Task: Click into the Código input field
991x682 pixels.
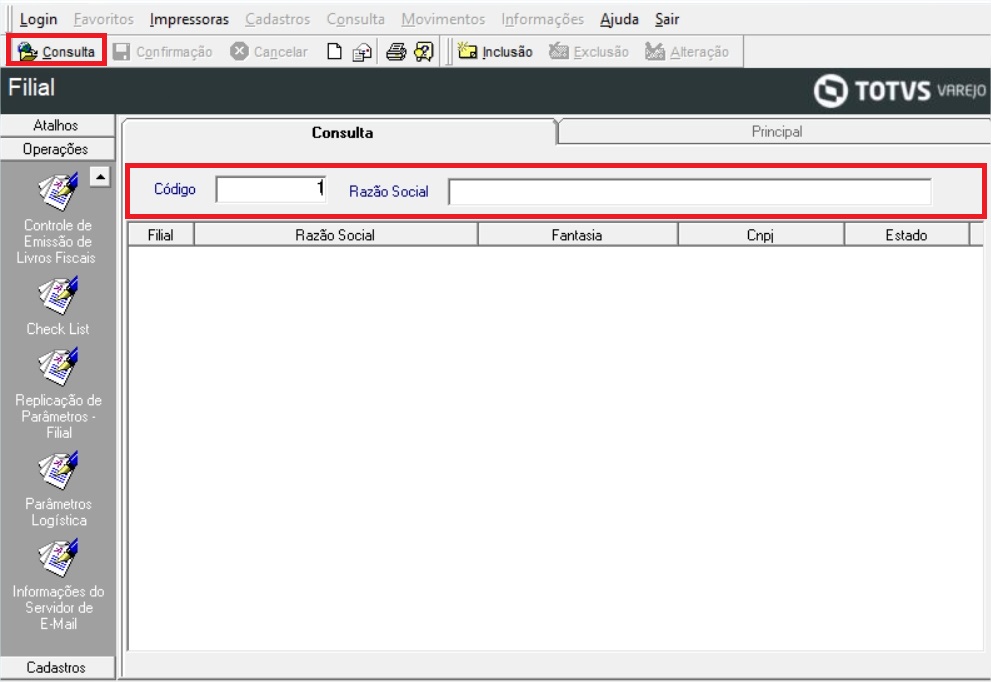Action: (271, 190)
